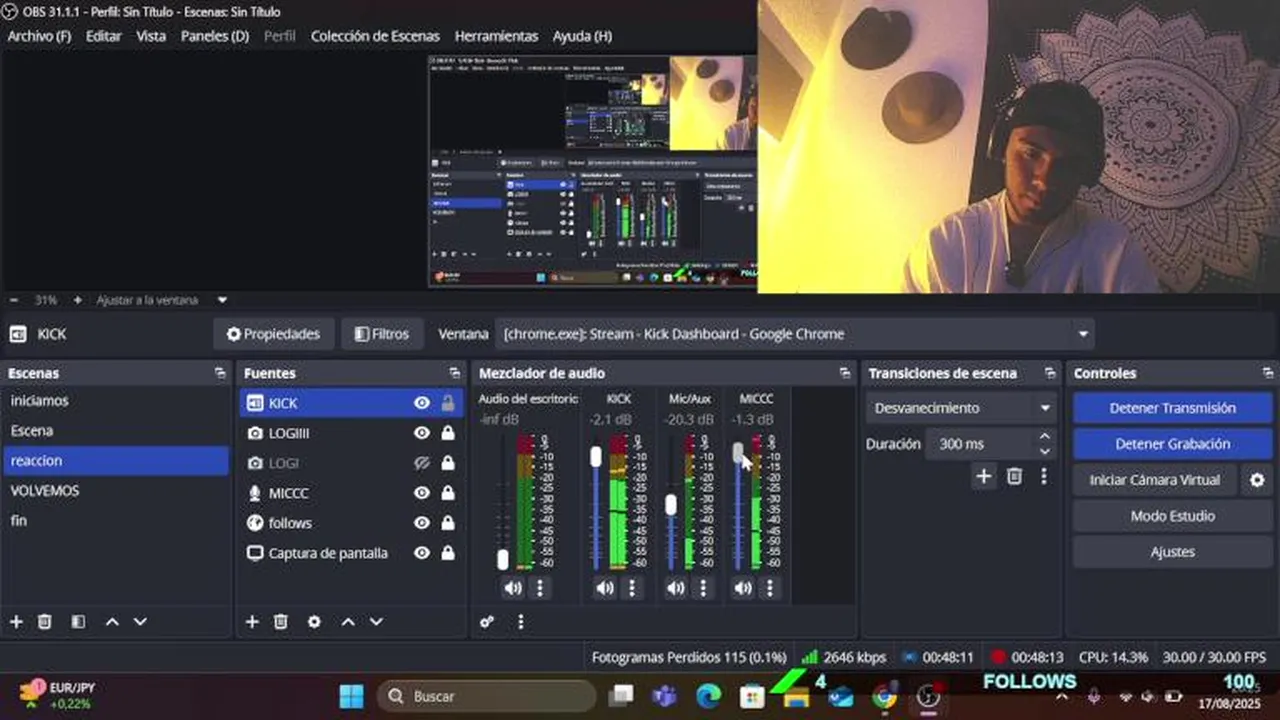Screen dimensions: 1280x720
Task: Unlock the LOGIIII source
Action: point(448,433)
